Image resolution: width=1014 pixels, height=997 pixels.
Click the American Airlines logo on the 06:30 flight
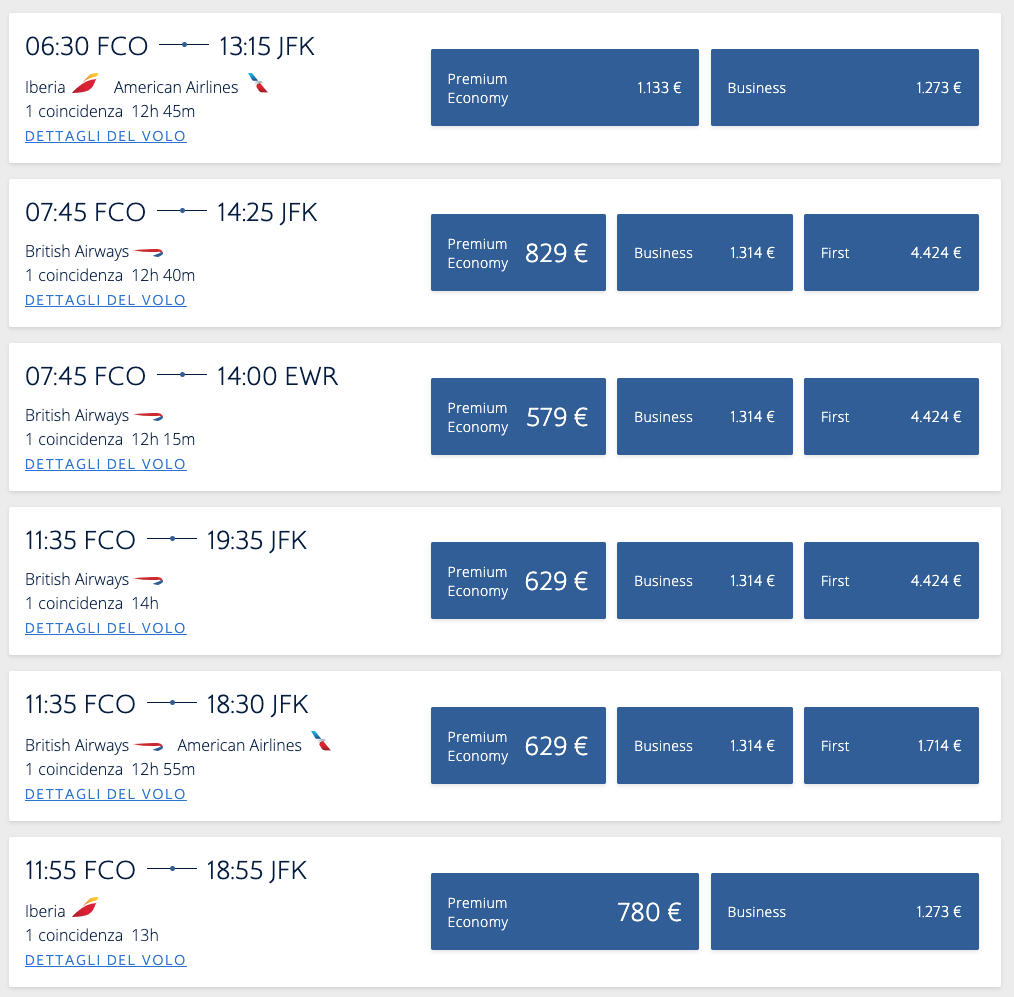point(258,83)
